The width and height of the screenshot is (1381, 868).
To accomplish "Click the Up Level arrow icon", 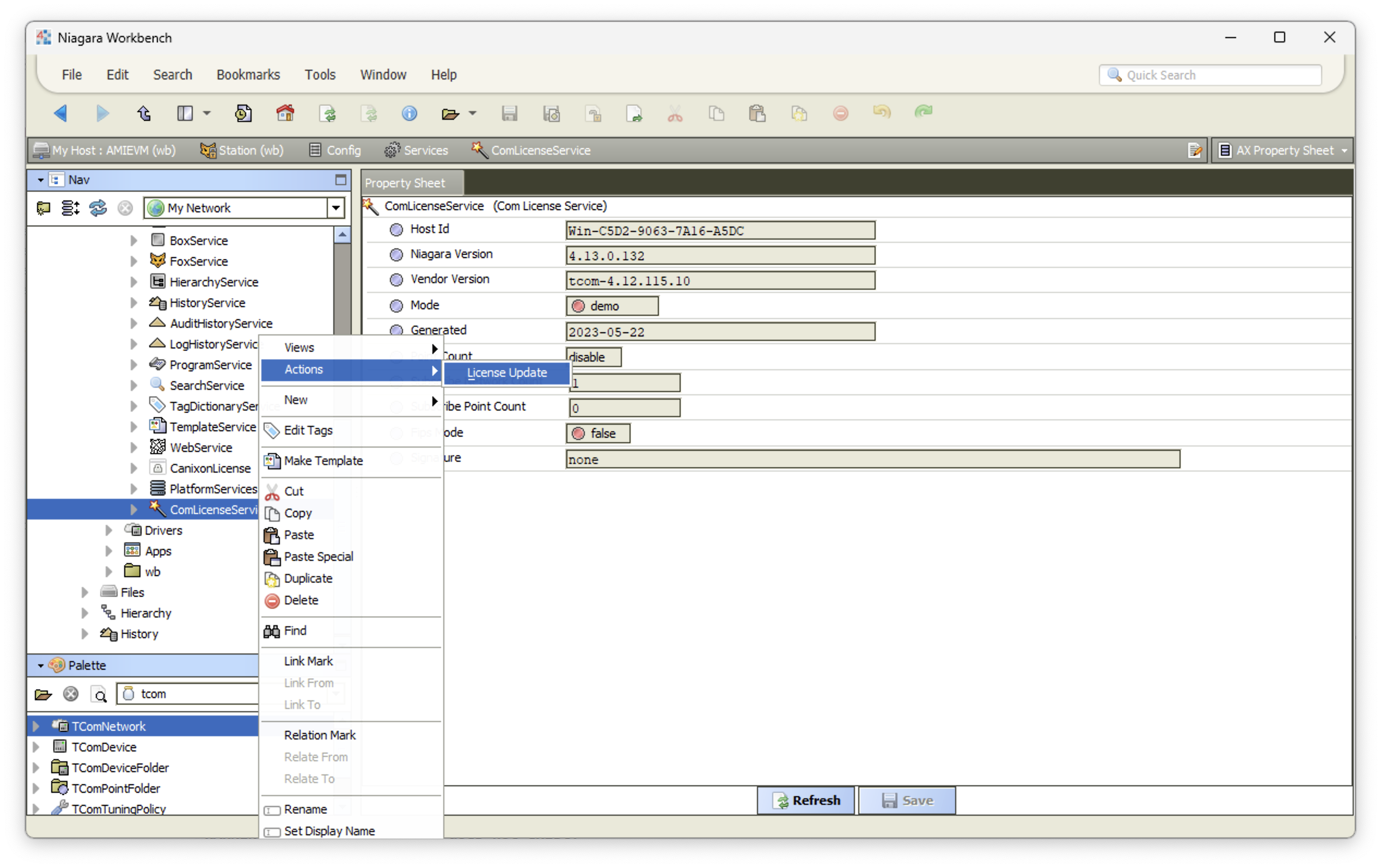I will click(x=144, y=113).
